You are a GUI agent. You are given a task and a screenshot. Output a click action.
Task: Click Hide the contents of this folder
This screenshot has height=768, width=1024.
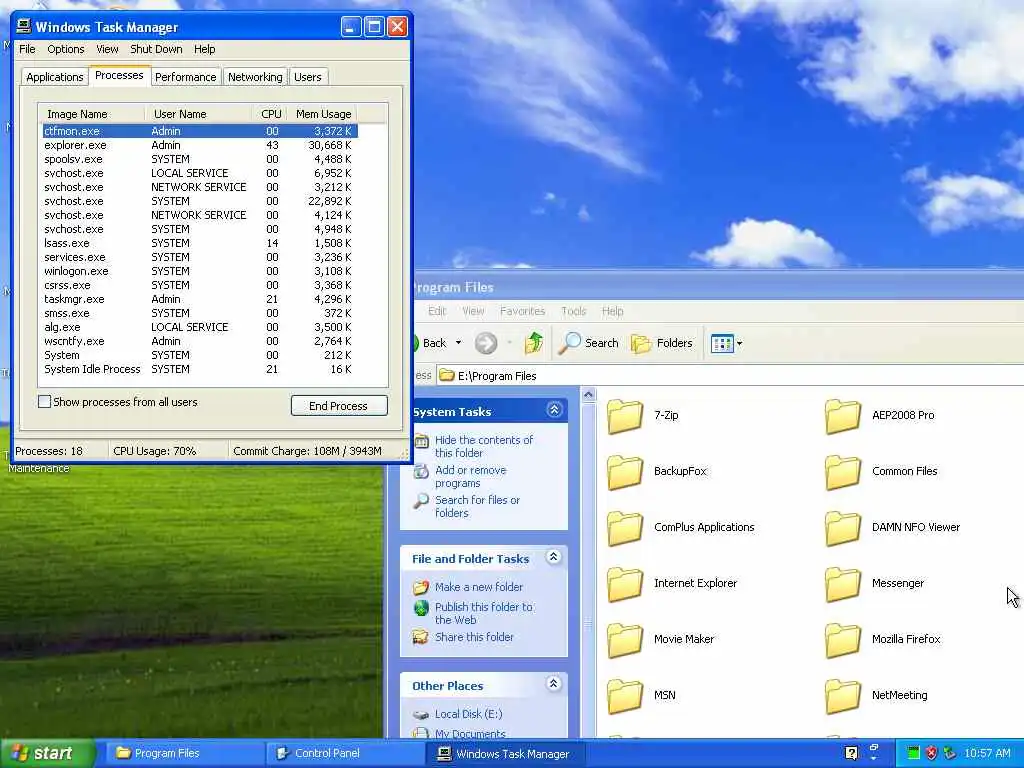pos(484,447)
